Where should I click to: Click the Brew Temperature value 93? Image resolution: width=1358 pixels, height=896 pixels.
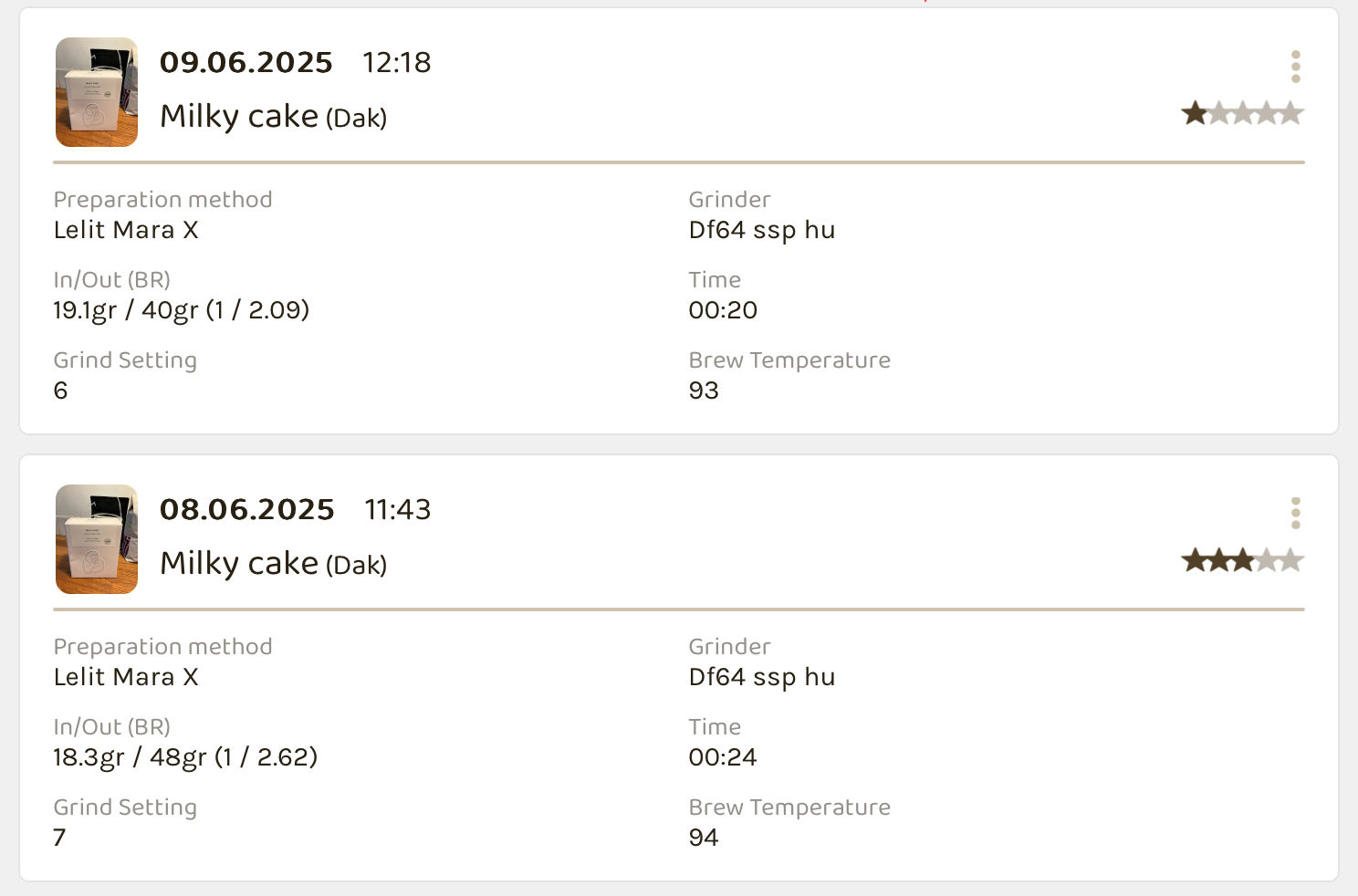pyautogui.click(x=704, y=391)
